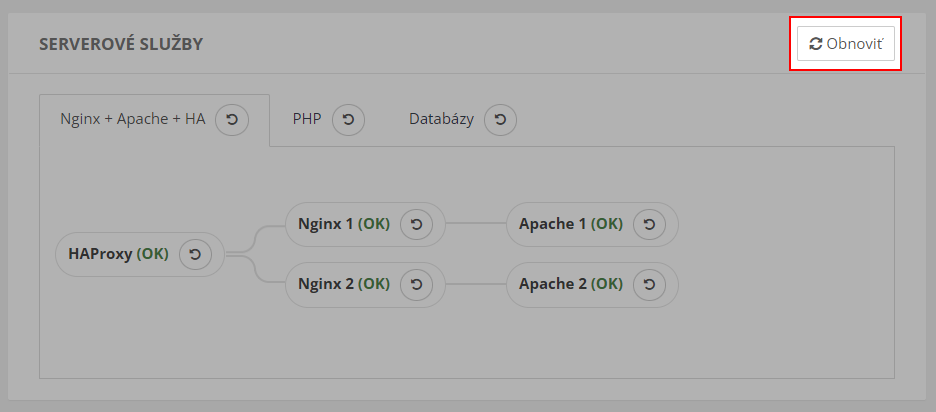Switch to the PHP tab
The width and height of the screenshot is (936, 412).
[306, 119]
